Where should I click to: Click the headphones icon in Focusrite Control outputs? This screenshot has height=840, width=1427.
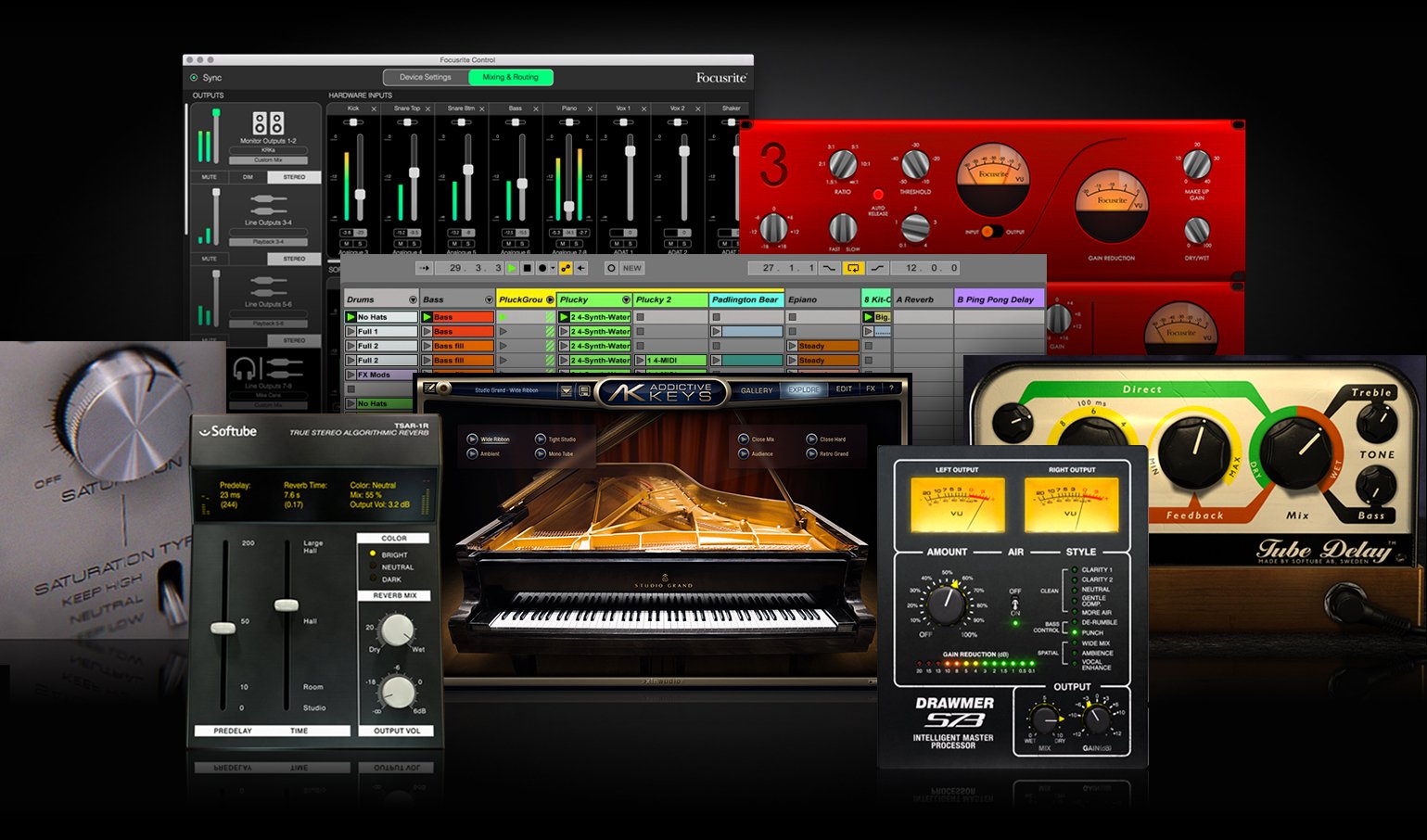[246, 368]
